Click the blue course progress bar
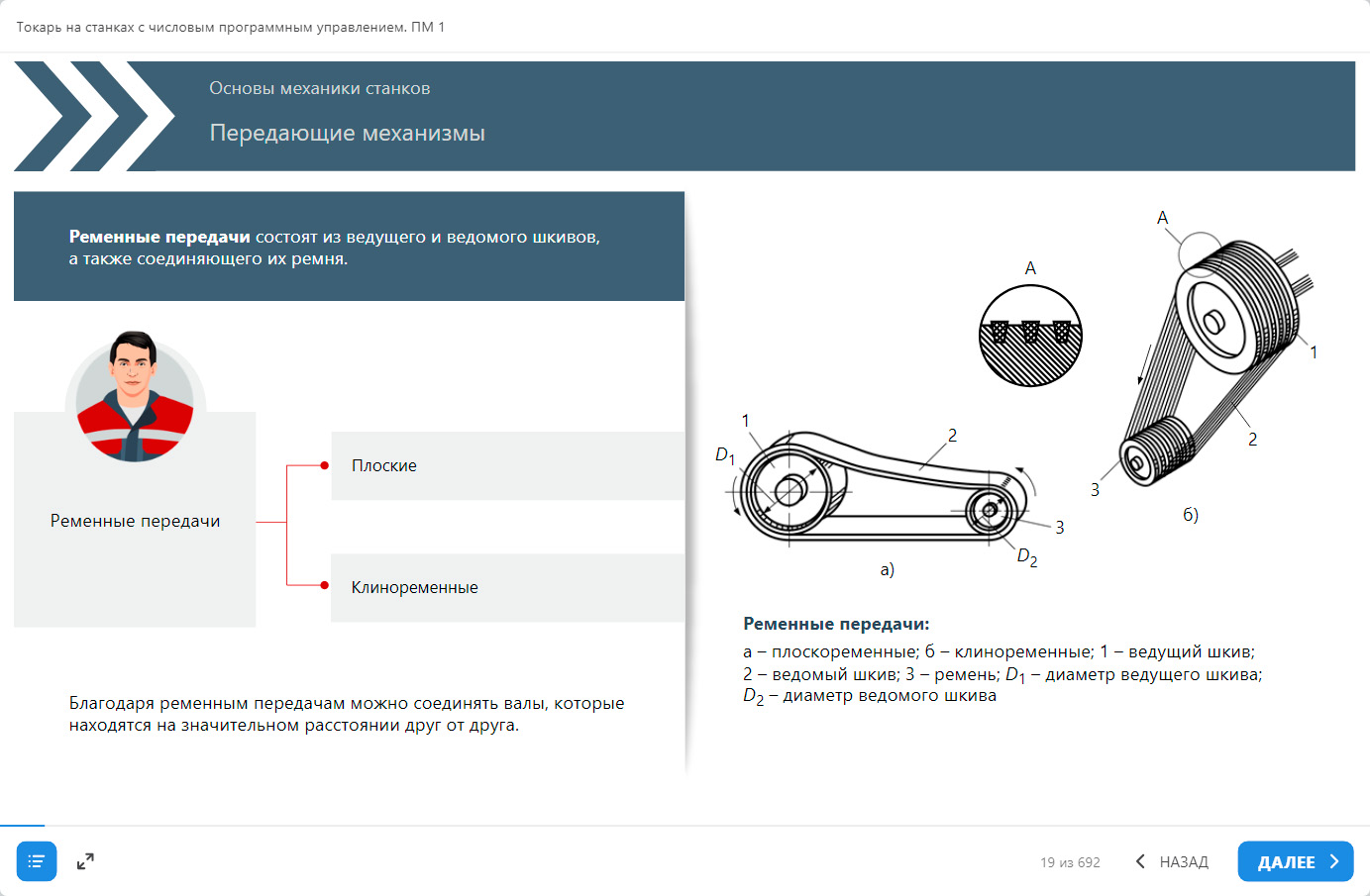Image resolution: width=1370 pixels, height=896 pixels. 22,825
